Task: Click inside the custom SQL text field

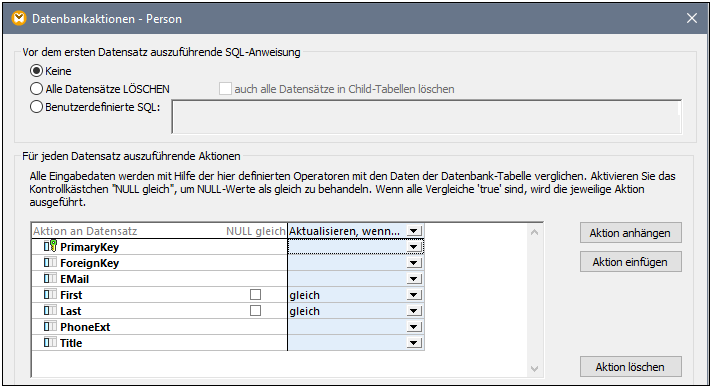Action: [x=426, y=117]
